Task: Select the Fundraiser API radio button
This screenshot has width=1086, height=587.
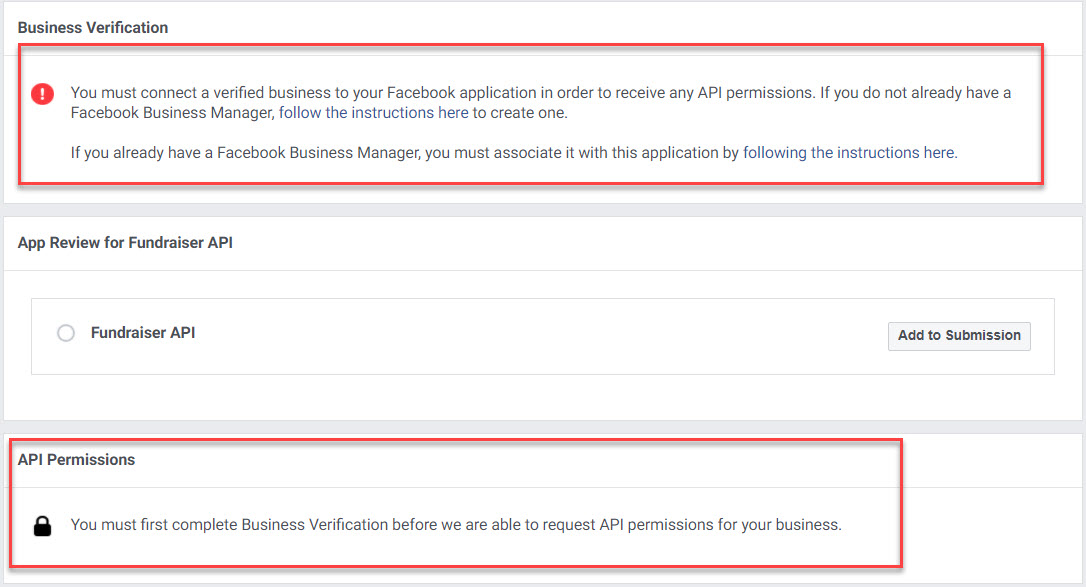Action: pyautogui.click(x=66, y=333)
